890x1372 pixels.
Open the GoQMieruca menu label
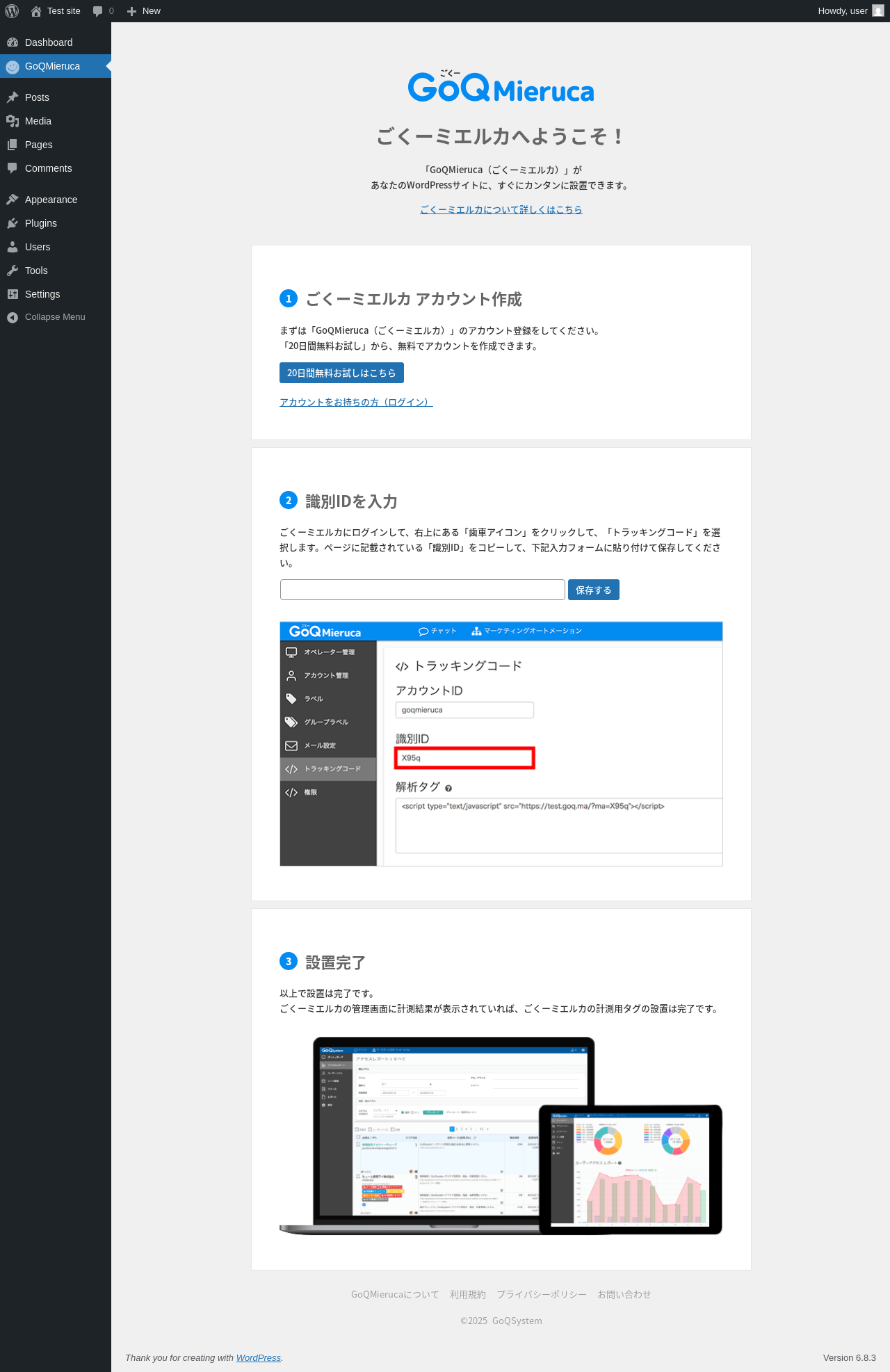(x=53, y=66)
